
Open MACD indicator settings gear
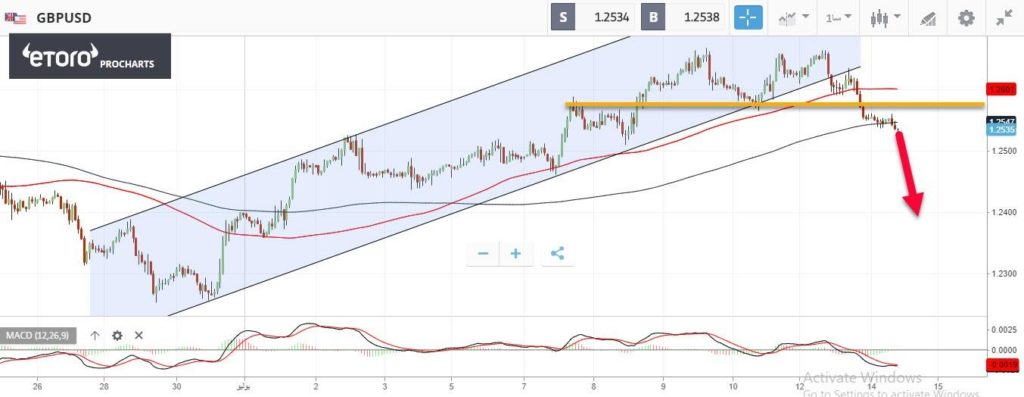tap(117, 336)
